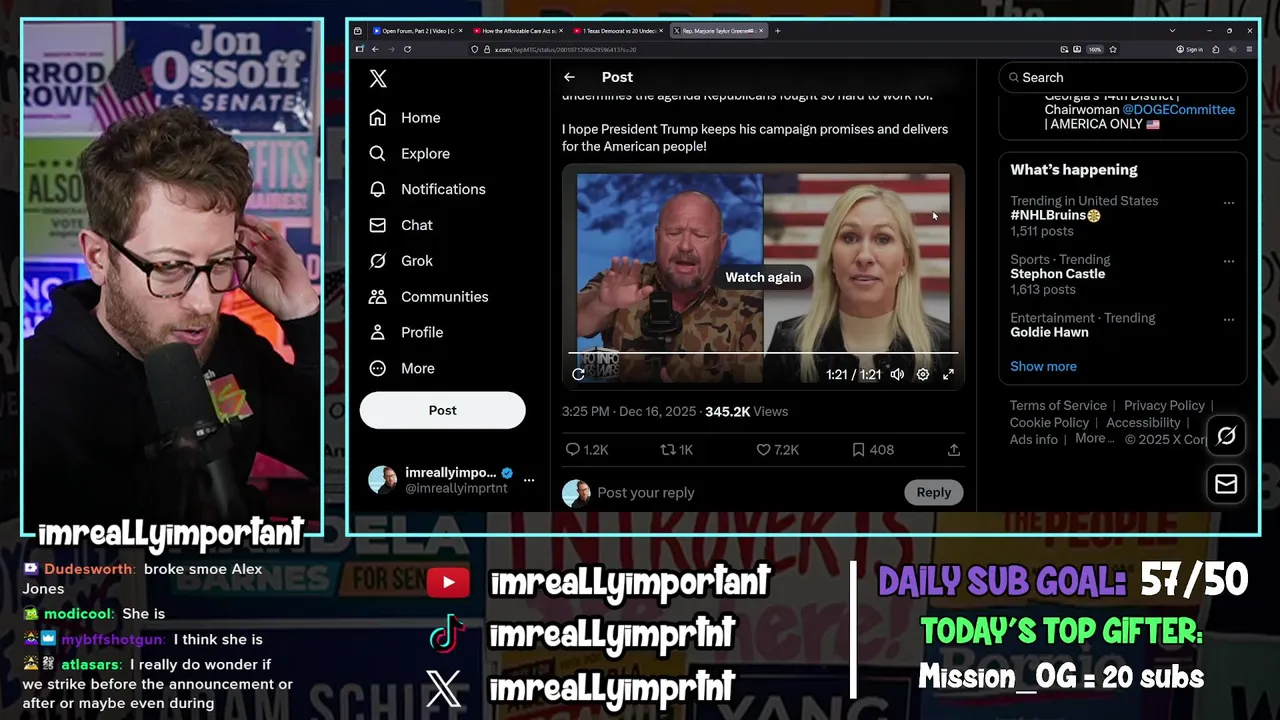1280x720 pixels.
Task: Open the Explore page
Action: (409, 153)
